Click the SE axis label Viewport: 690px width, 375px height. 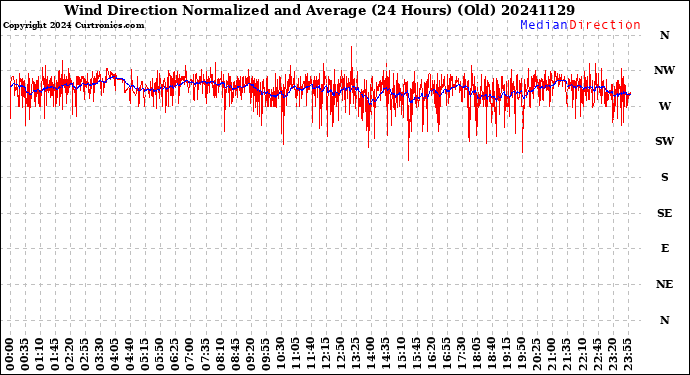pyautogui.click(x=664, y=213)
